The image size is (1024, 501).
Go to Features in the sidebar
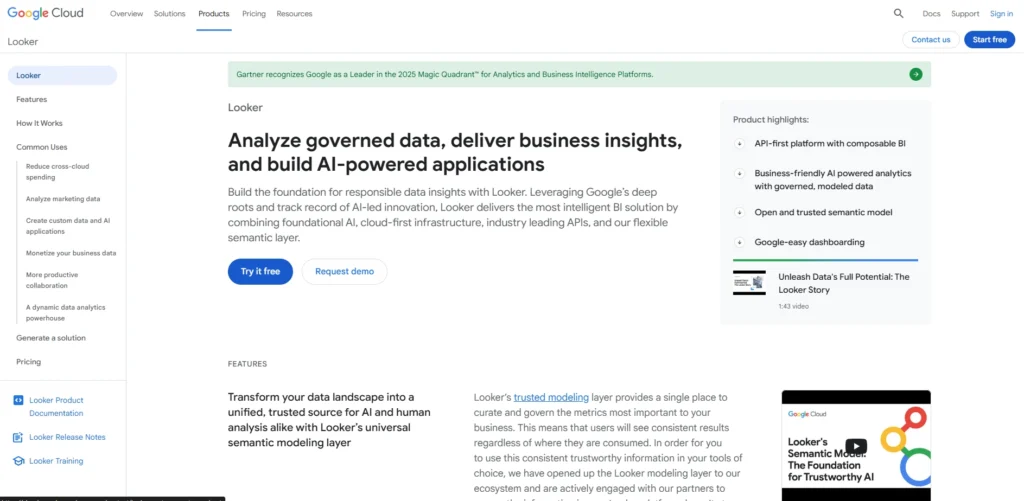31,99
